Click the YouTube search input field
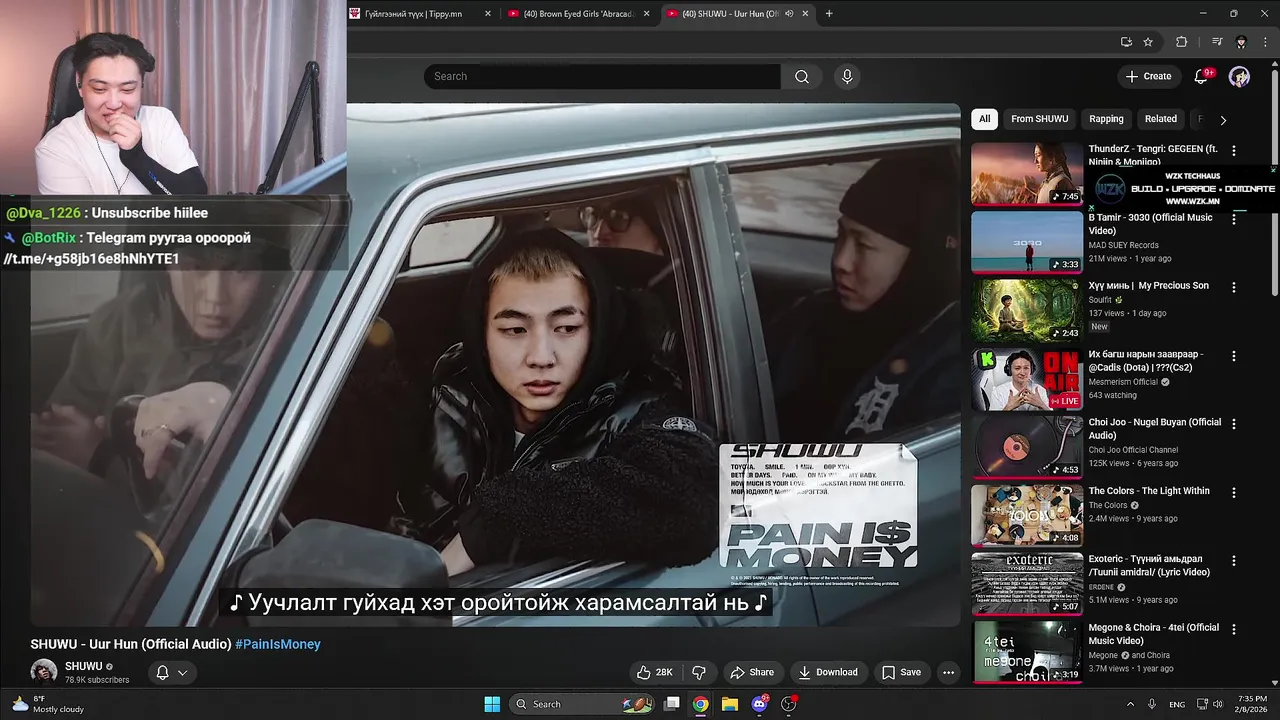 pos(602,77)
